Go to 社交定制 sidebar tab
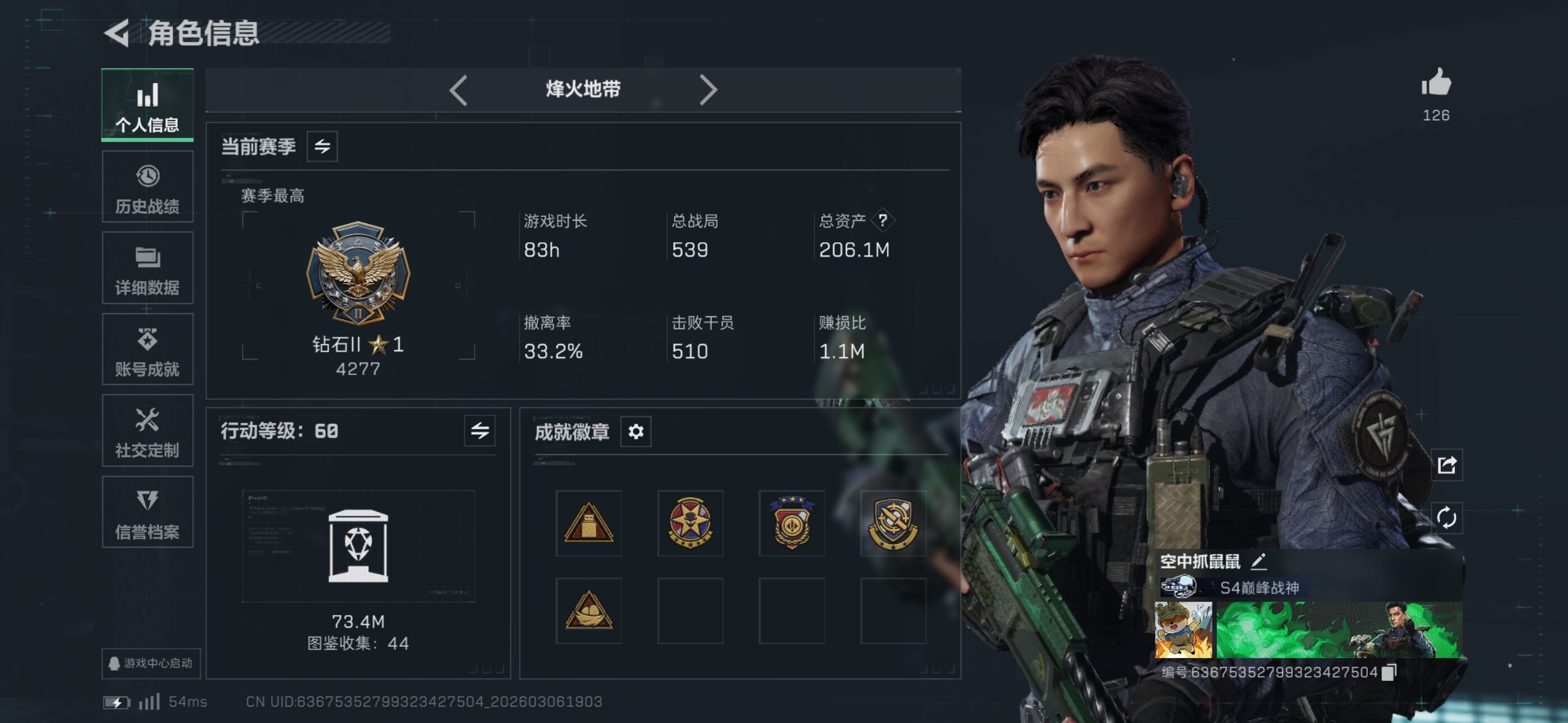 point(147,430)
